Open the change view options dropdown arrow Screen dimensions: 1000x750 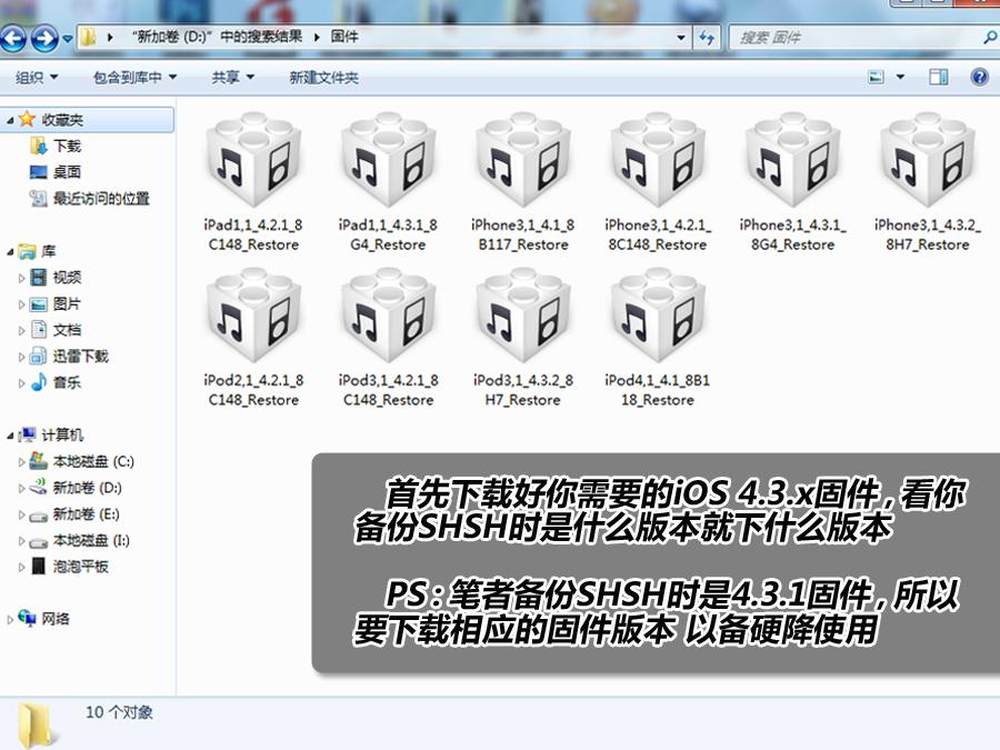pyautogui.click(x=900, y=77)
